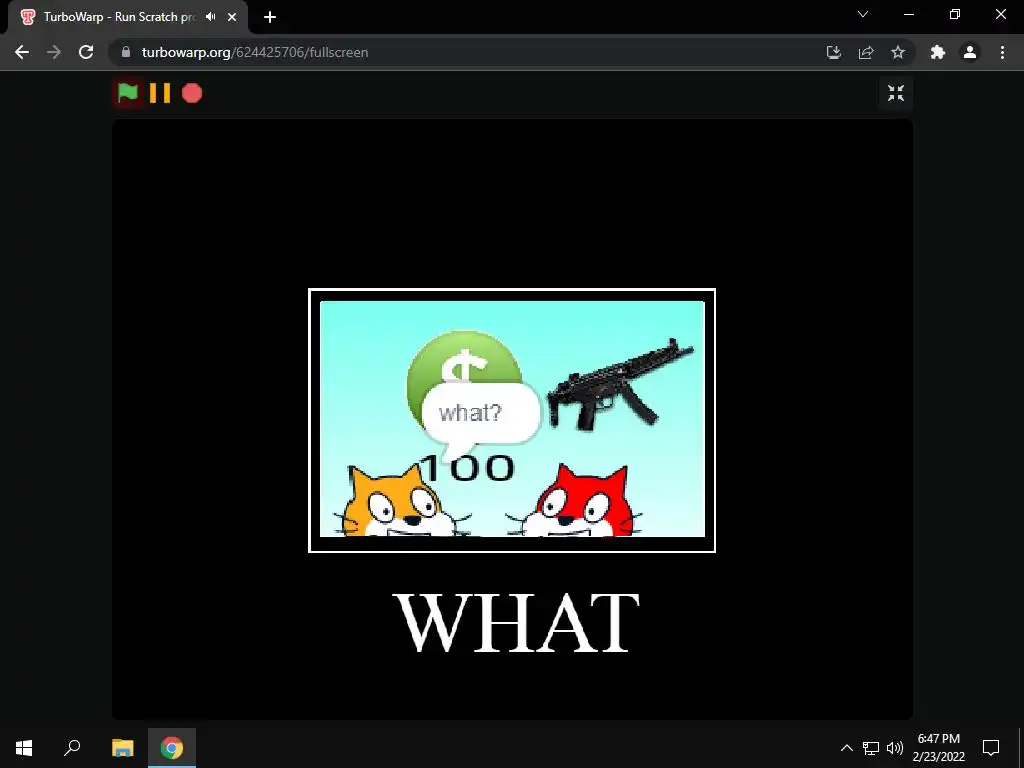Select the TurboWarp browser tab
The width and height of the screenshot is (1024, 768).
click(x=121, y=17)
